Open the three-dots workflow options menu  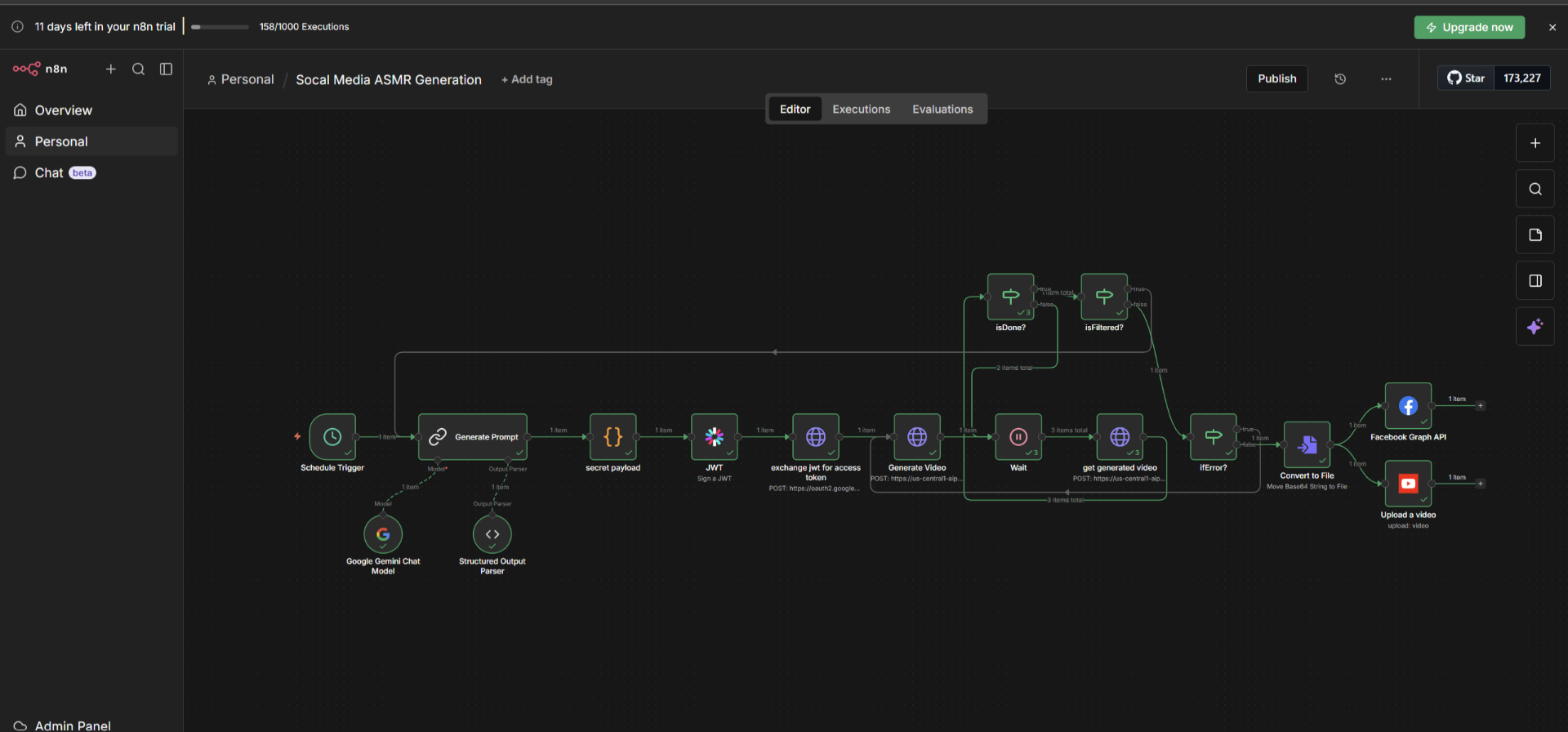pos(1386,79)
